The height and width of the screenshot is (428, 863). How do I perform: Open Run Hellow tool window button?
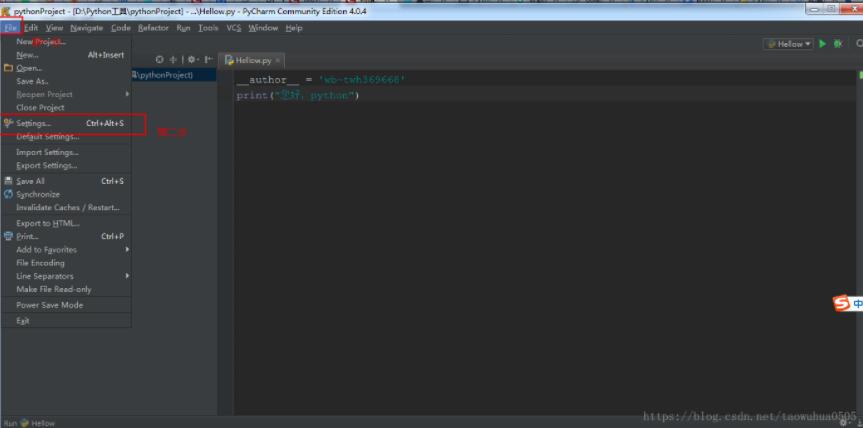coord(29,423)
